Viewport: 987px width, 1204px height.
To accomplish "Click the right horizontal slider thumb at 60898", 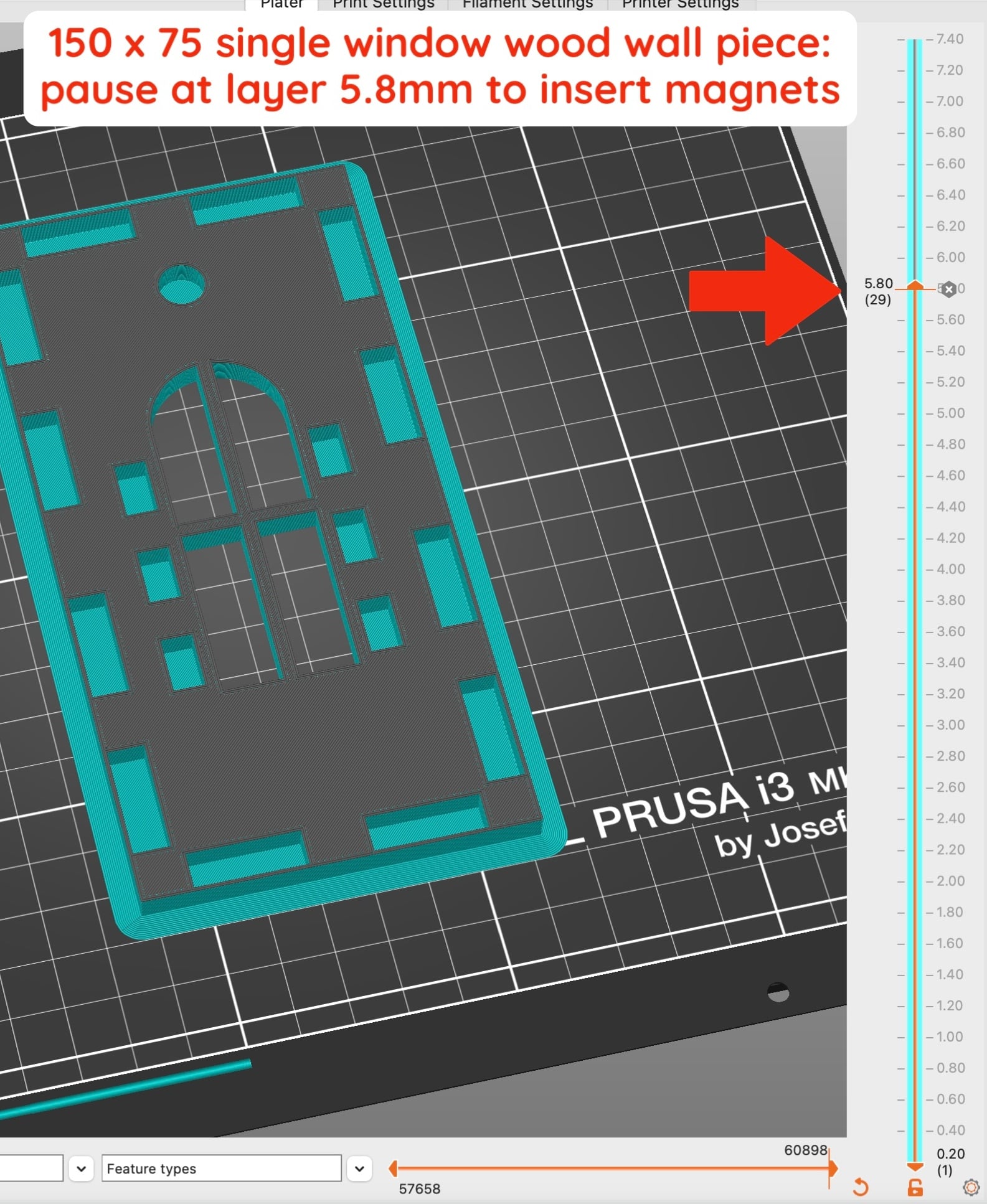I will tap(833, 1169).
